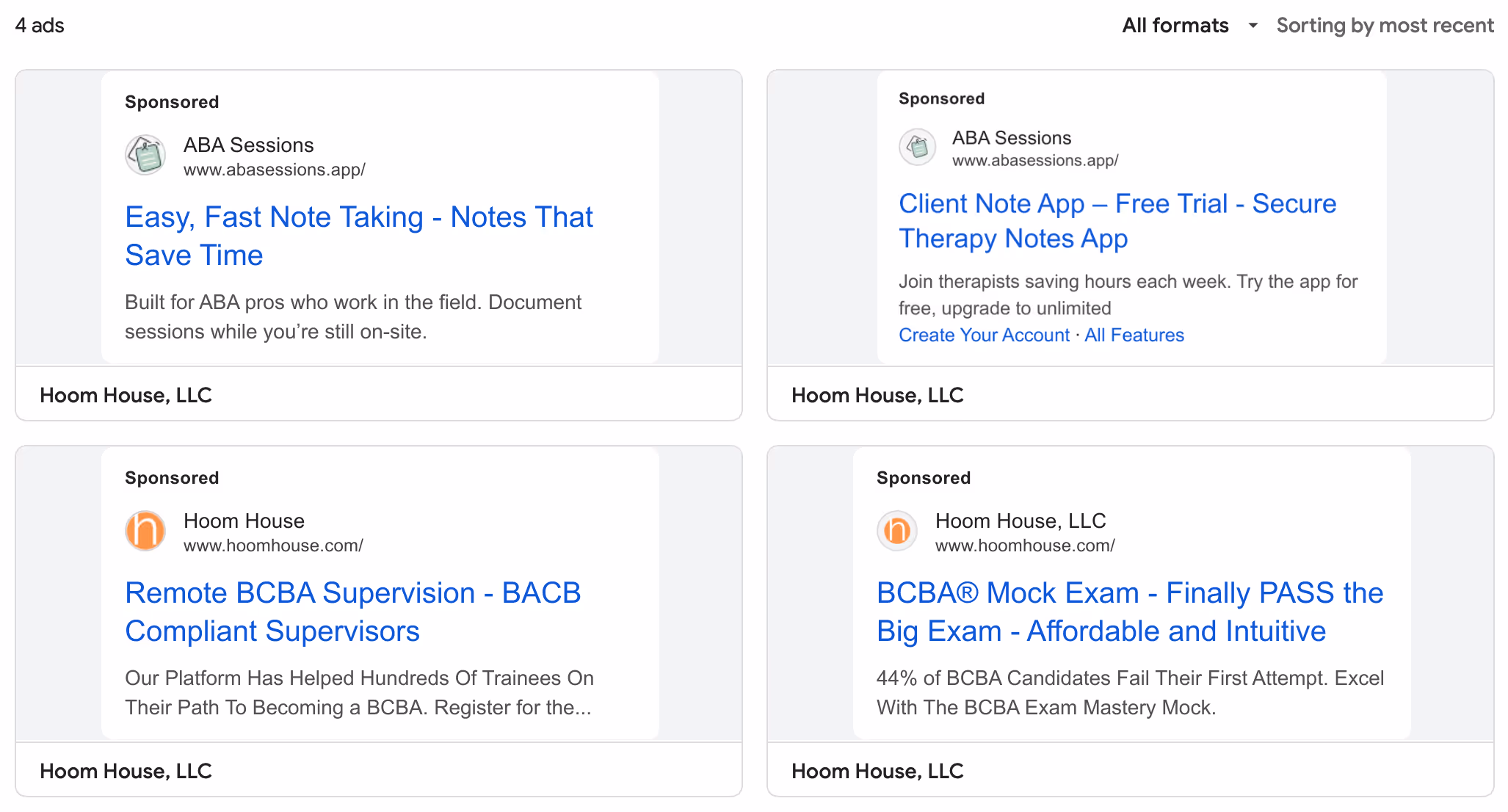Click Sponsored label in Client Note App ad
Screen dimensions: 1508x812
point(941,98)
